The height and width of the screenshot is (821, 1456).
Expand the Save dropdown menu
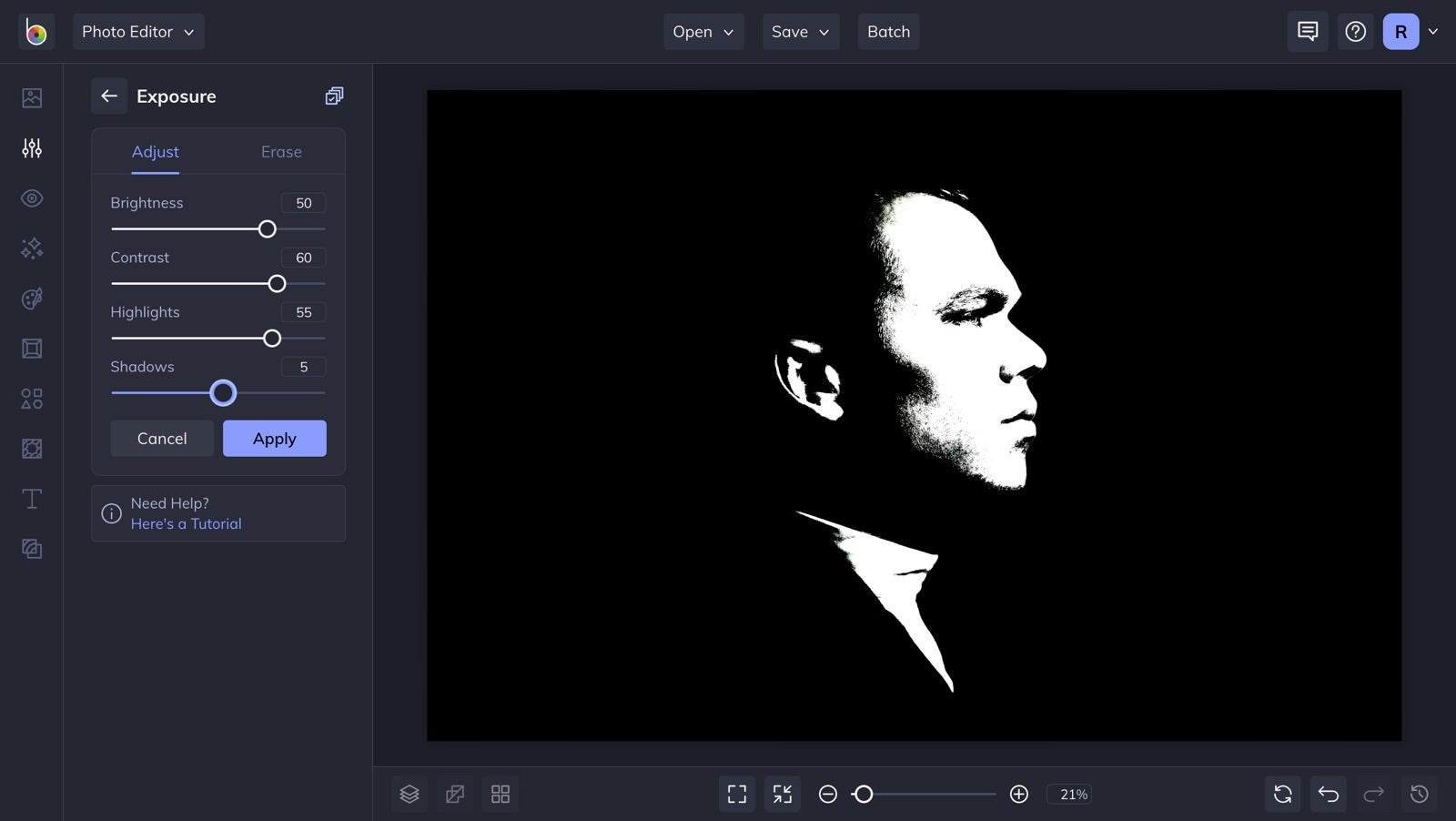coord(801,32)
